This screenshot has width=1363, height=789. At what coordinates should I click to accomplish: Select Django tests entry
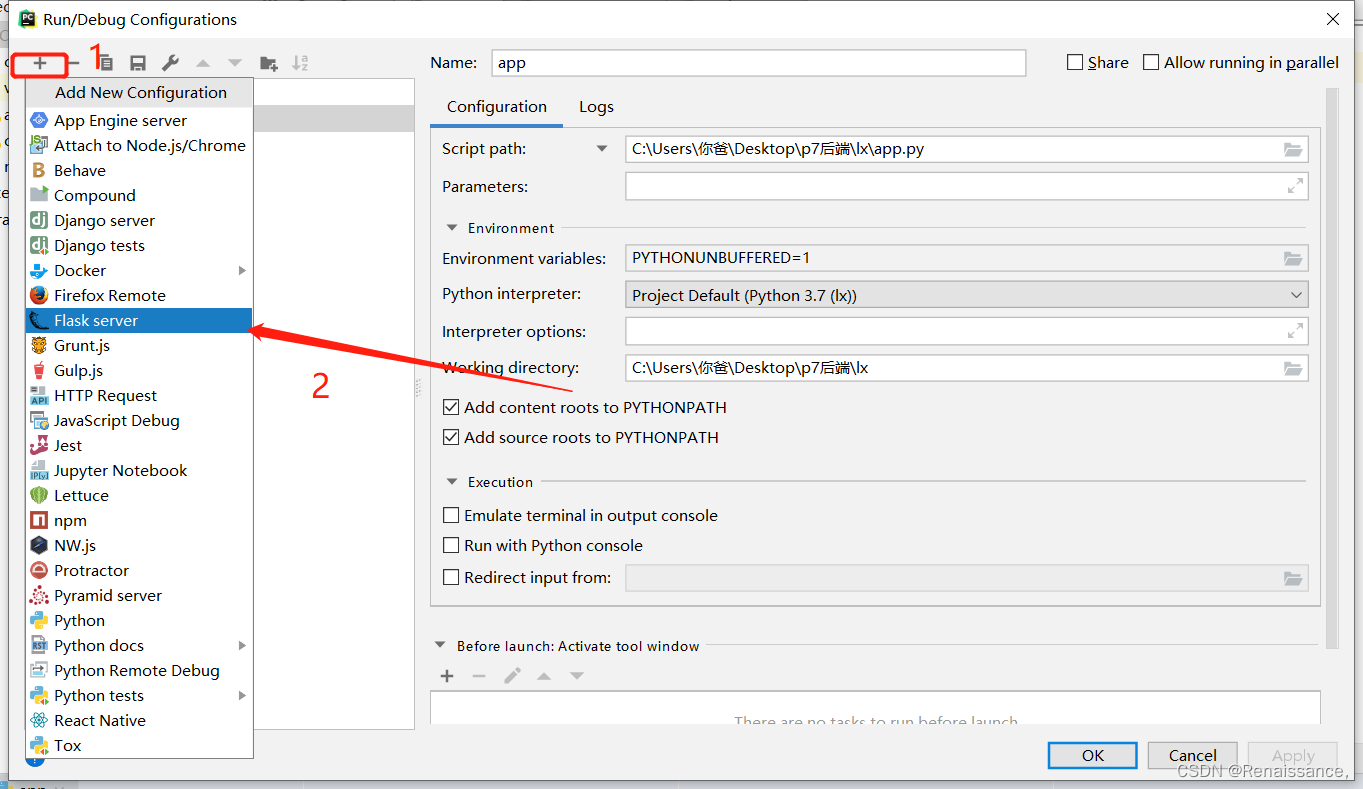click(139, 245)
